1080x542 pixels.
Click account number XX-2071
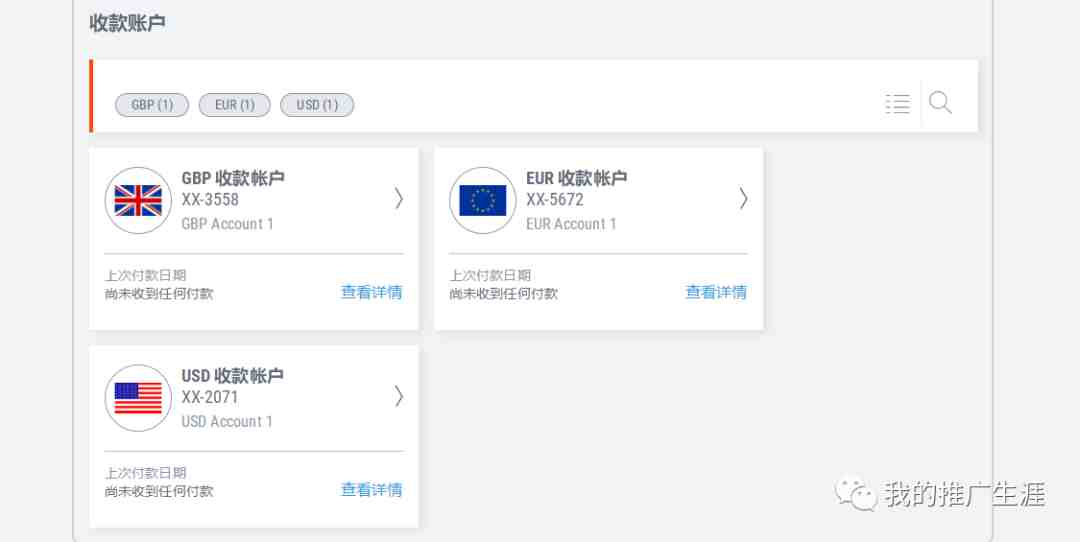coord(210,397)
